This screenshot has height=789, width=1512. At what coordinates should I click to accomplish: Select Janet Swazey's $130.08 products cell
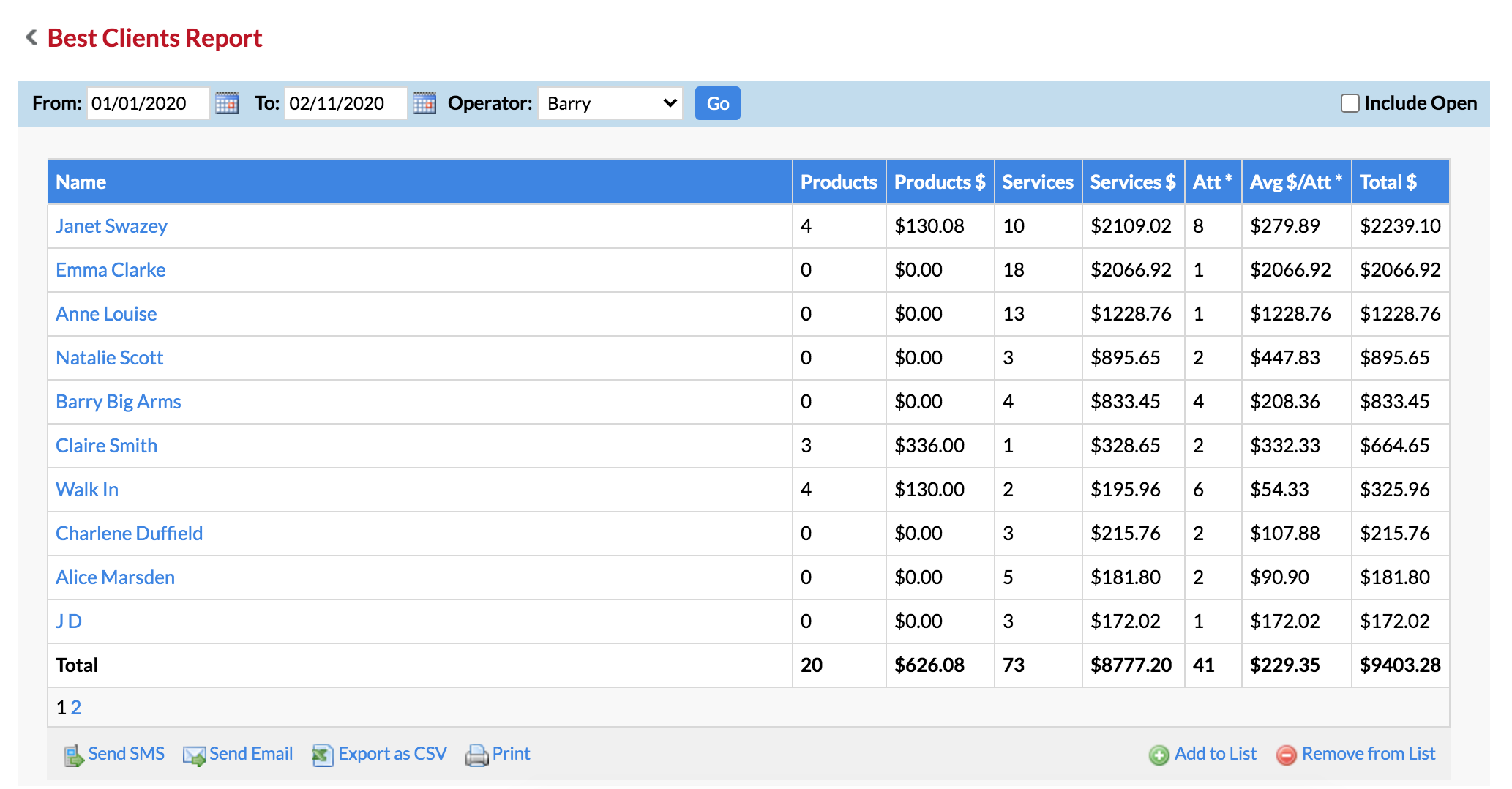click(x=940, y=226)
